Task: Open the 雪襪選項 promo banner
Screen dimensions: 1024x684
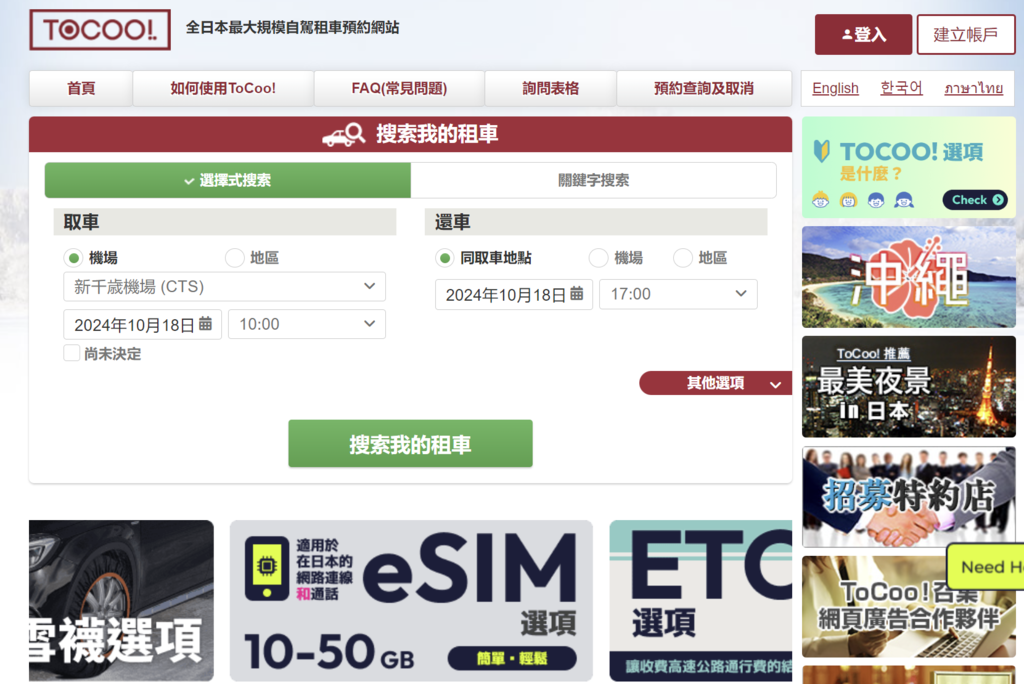Action: (x=121, y=601)
